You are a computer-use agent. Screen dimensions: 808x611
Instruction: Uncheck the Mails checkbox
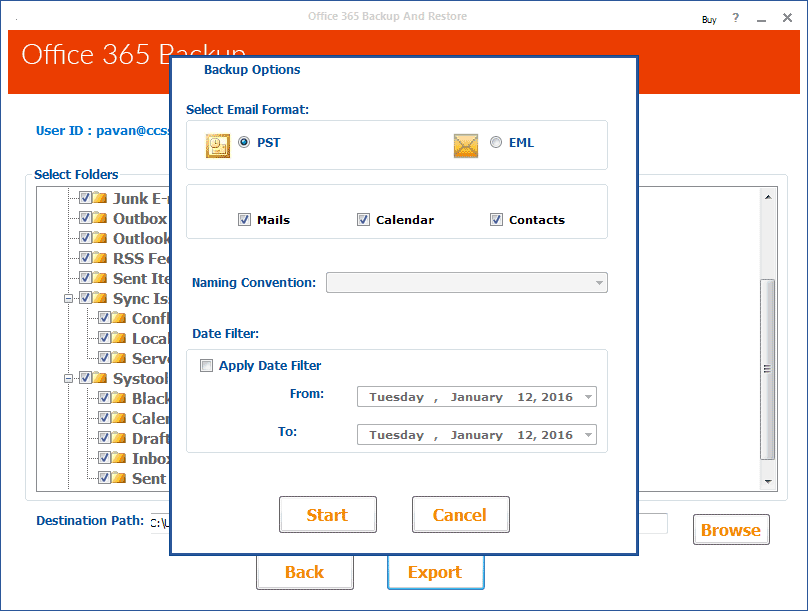point(245,220)
